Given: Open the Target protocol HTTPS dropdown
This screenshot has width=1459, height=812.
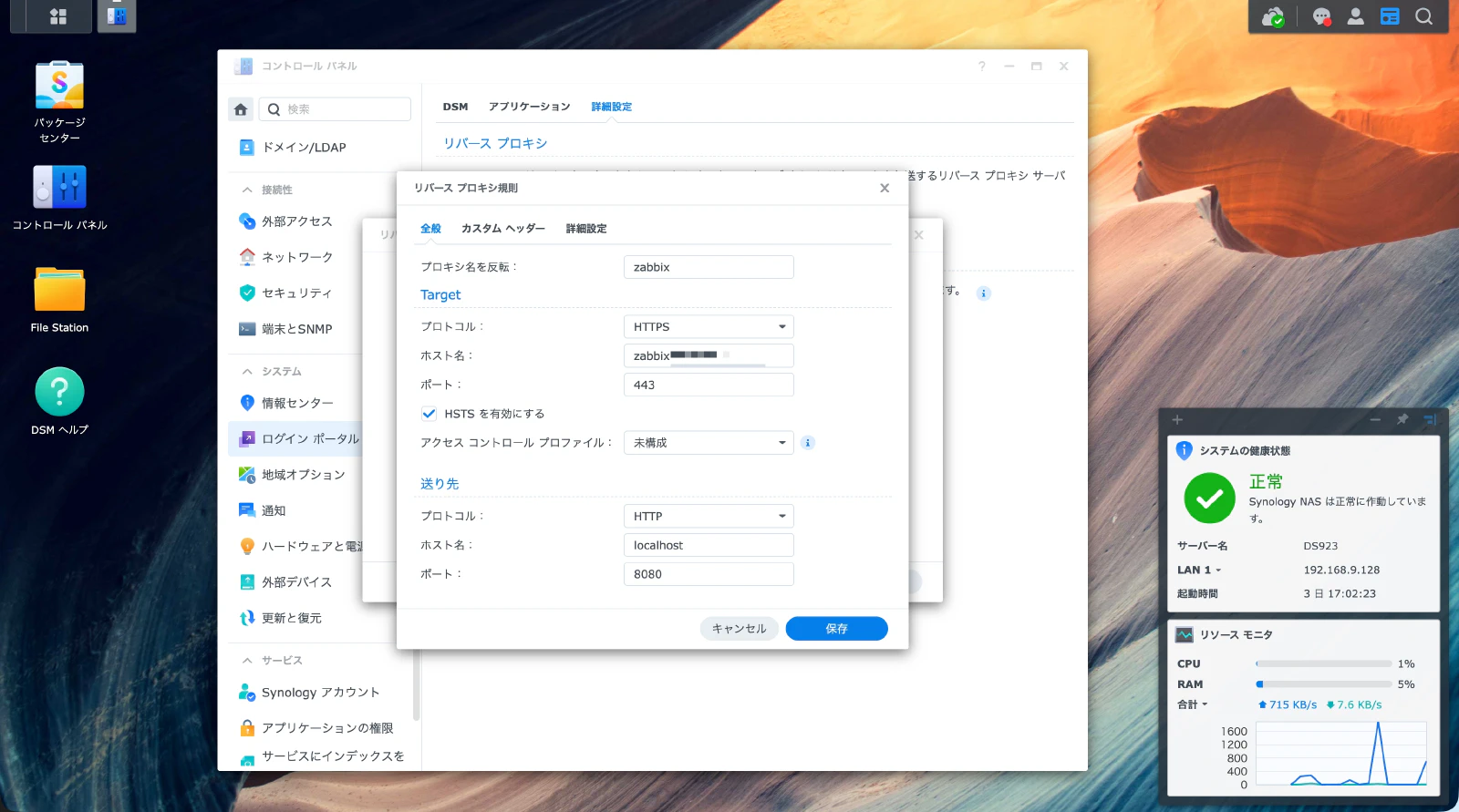Looking at the screenshot, I should tap(709, 327).
